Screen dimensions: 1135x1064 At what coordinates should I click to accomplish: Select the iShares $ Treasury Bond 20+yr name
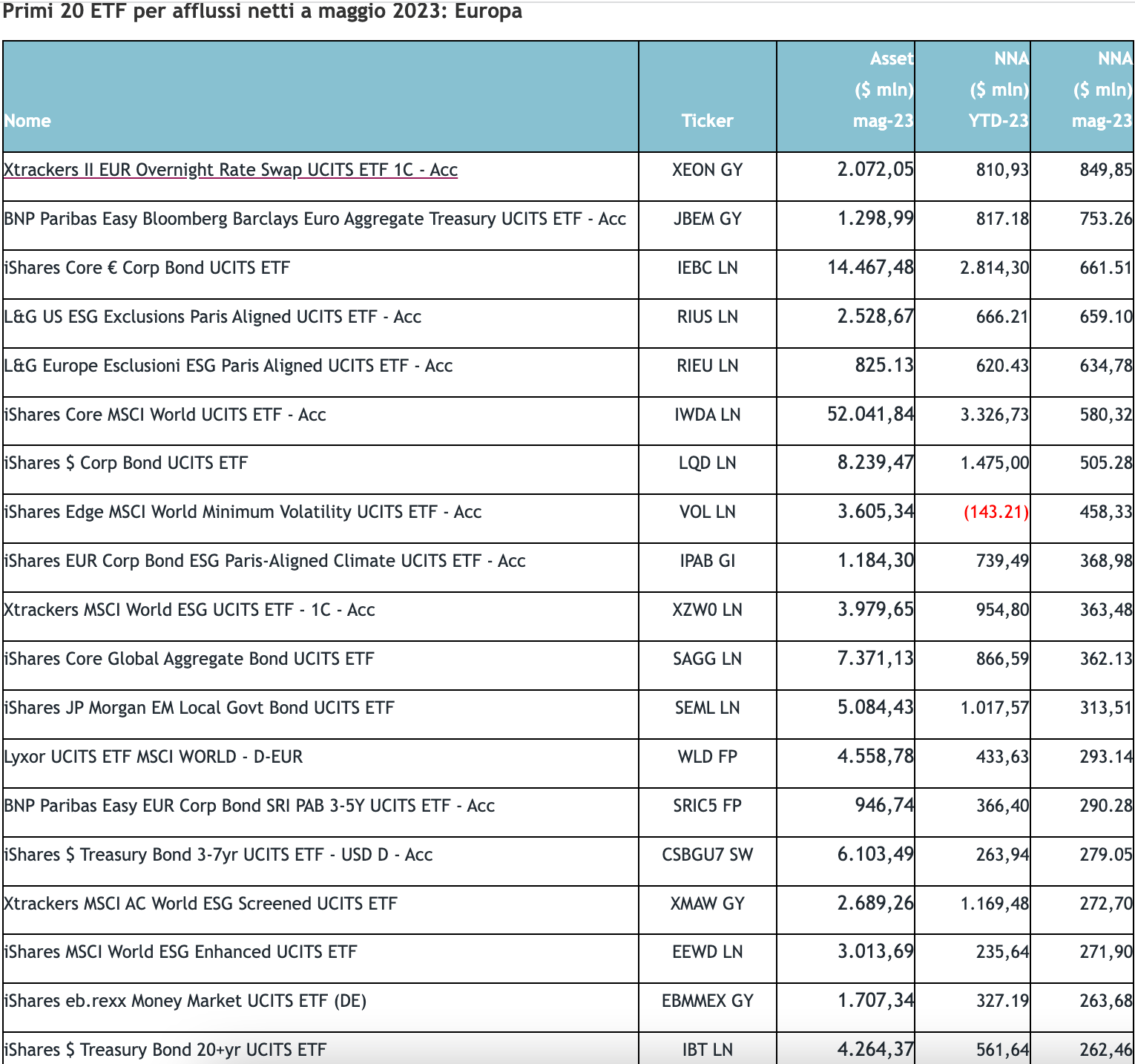point(165,1050)
